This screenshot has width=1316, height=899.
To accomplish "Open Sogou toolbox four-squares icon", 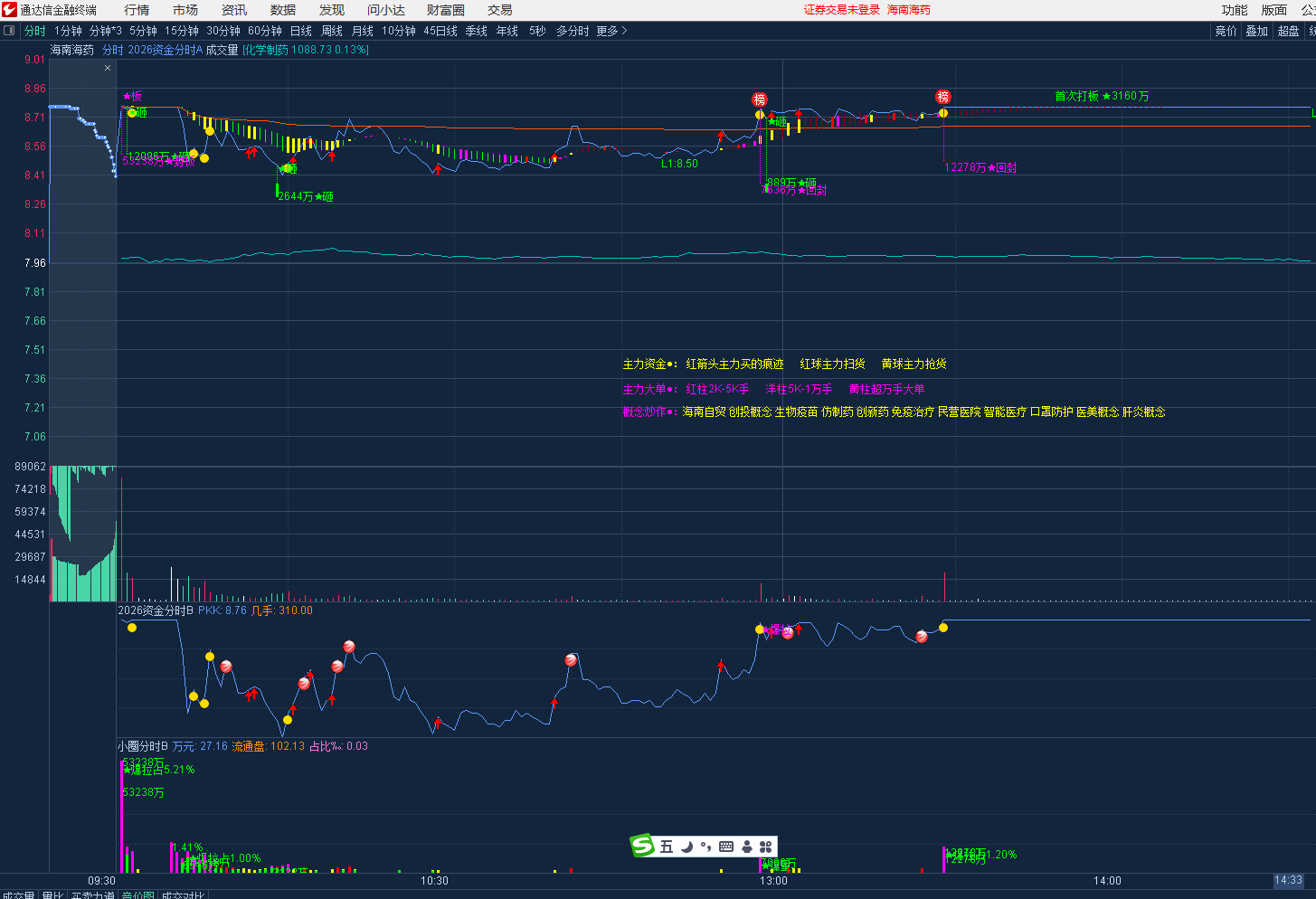I will [x=766, y=847].
